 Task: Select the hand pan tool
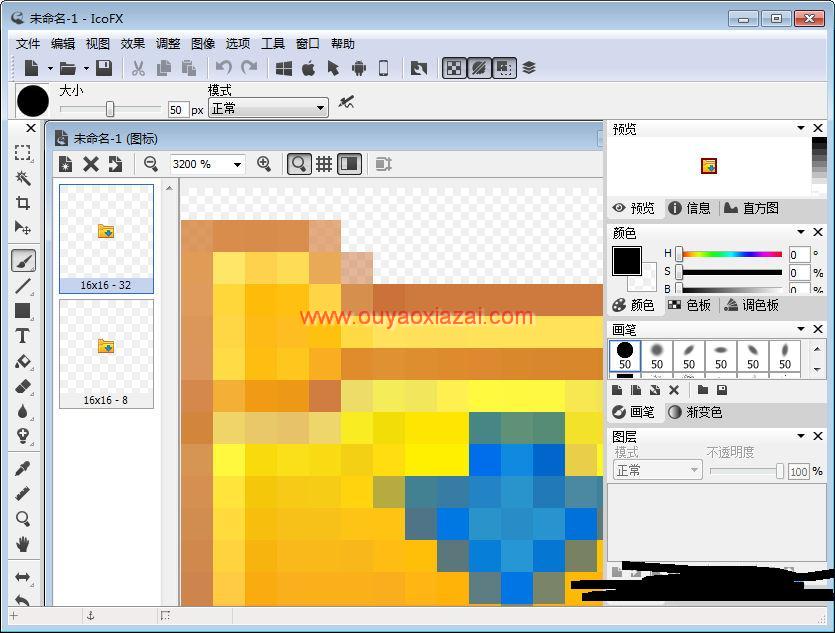22,544
